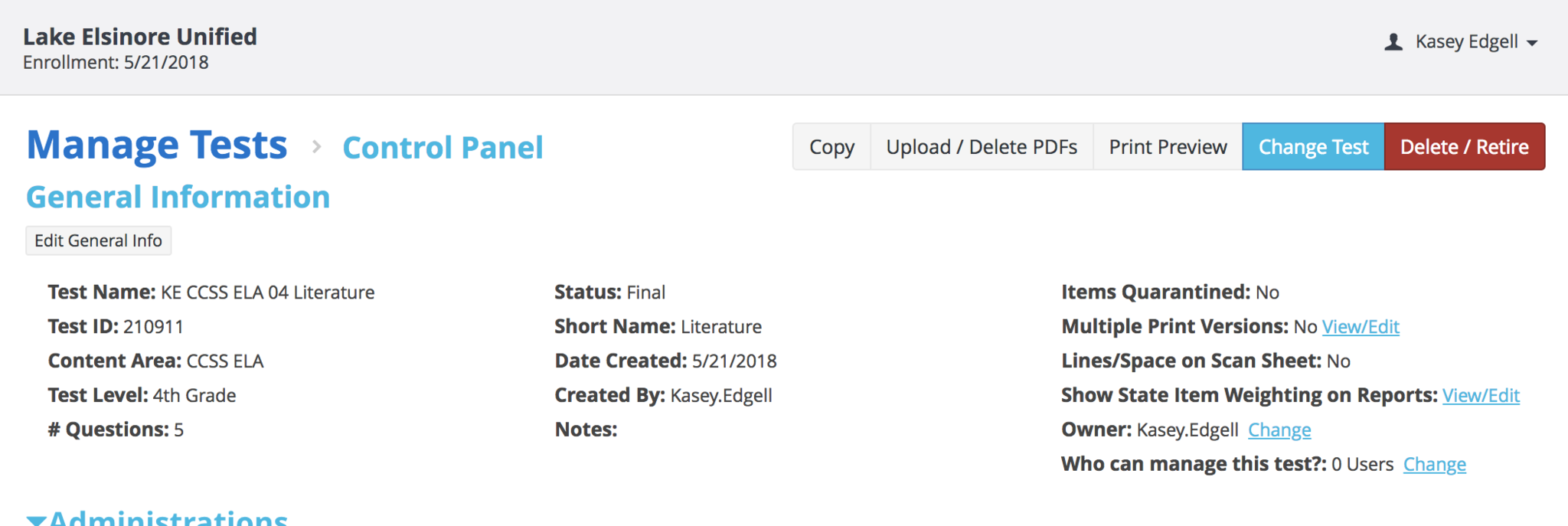1568x526 pixels.
Task: Open Print Preview
Action: (1168, 147)
